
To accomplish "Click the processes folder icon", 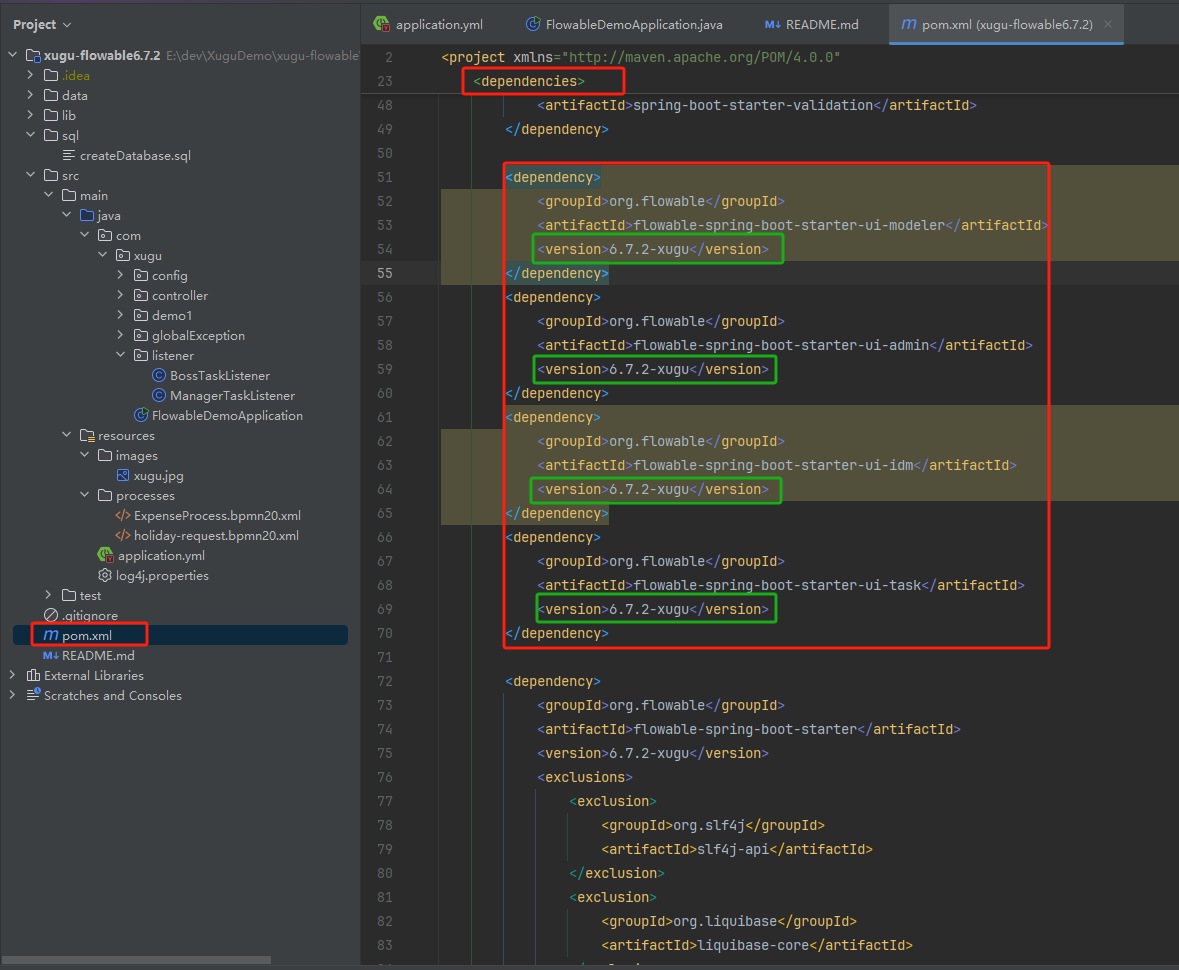I will [105, 496].
